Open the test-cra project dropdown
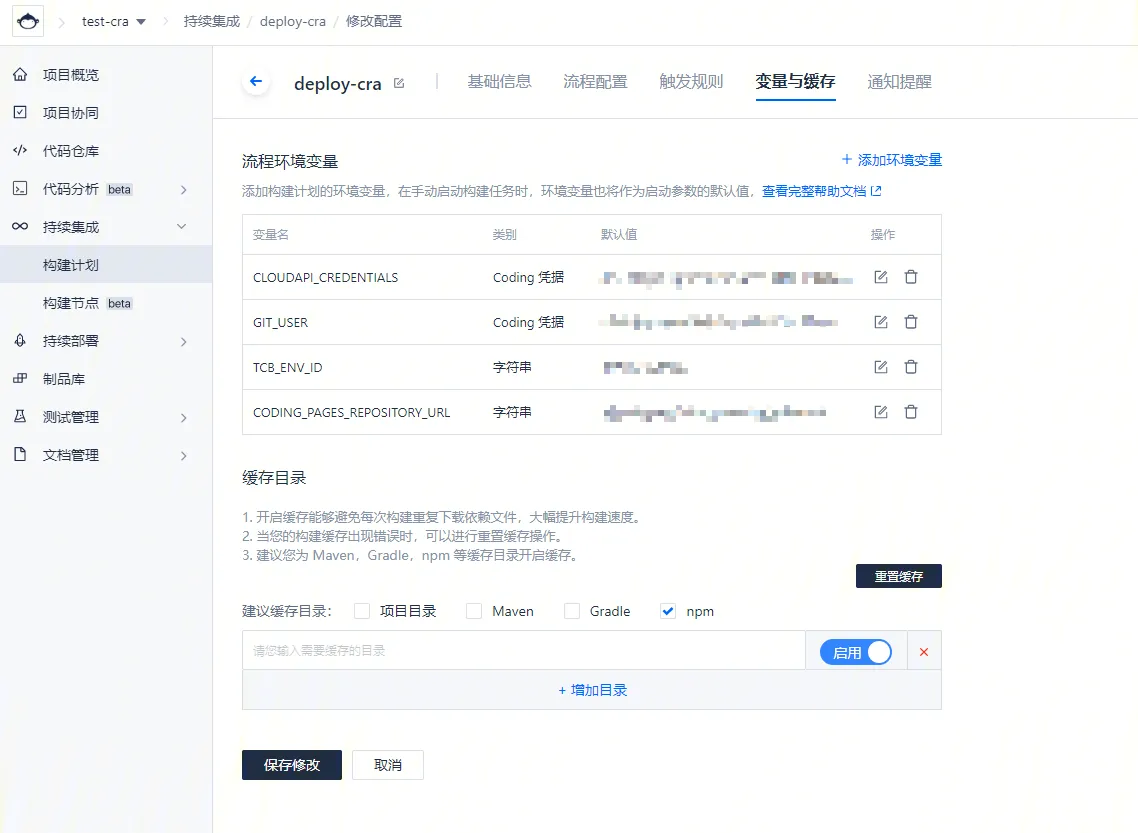This screenshot has height=833, width=1138. 113,22
